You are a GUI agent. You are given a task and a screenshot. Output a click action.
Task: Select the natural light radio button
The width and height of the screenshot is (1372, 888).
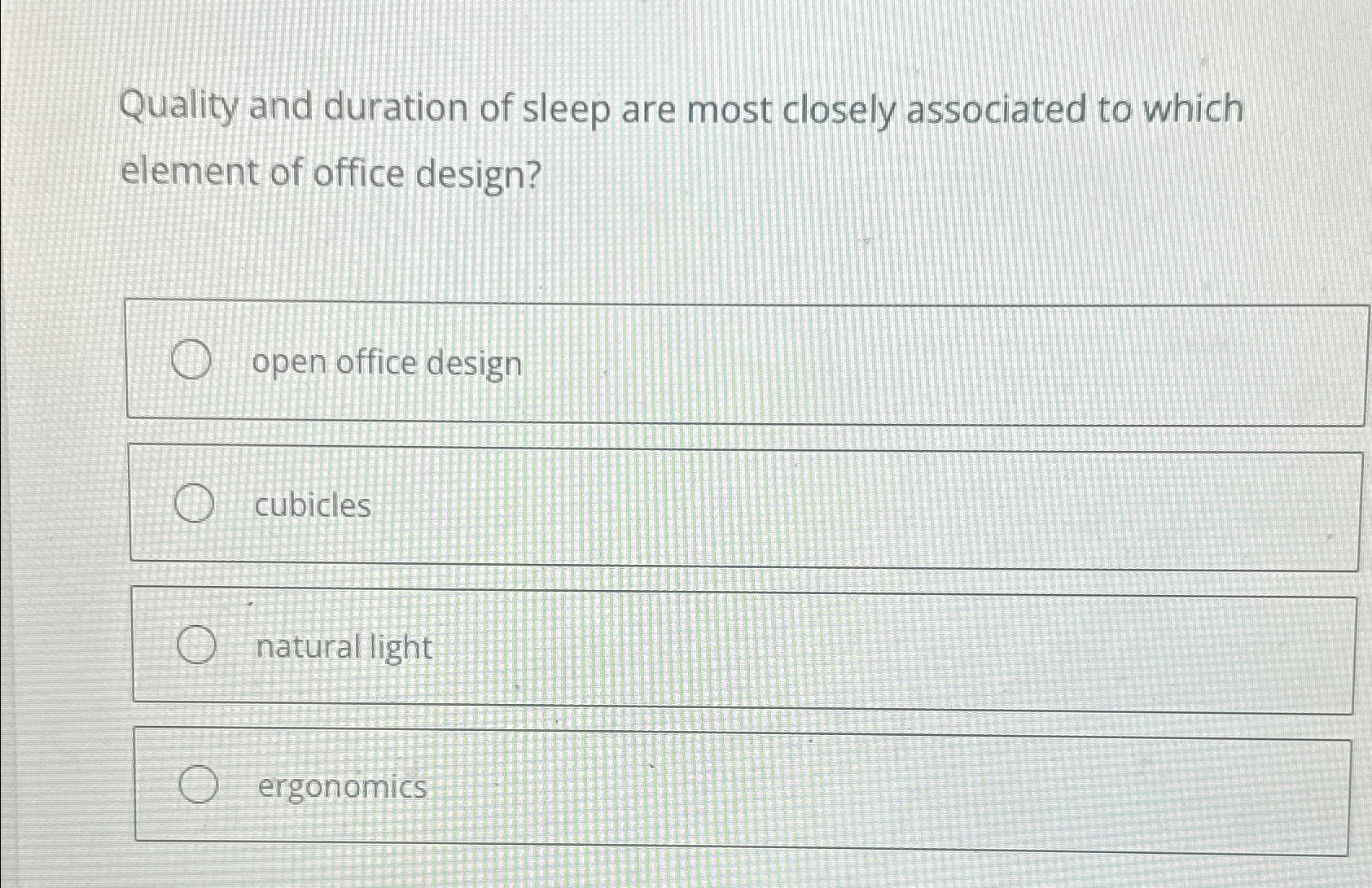coord(198,645)
